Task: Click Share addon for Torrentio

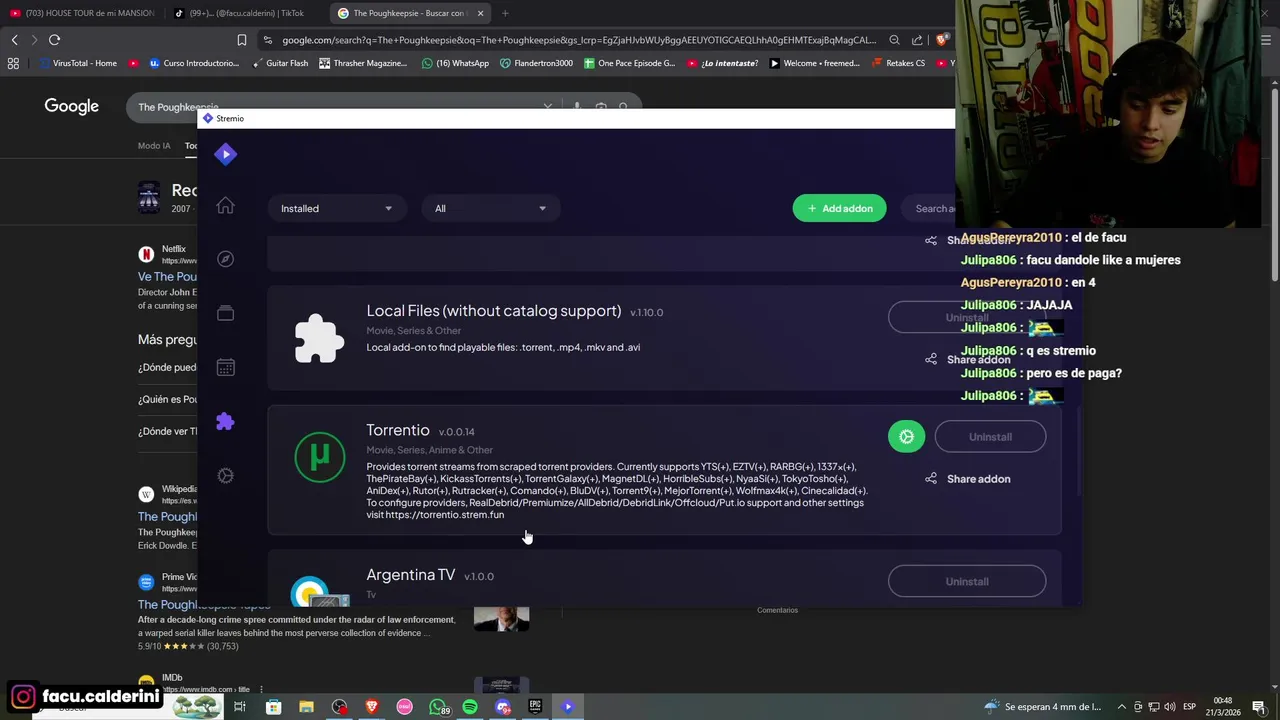Action: point(967,479)
